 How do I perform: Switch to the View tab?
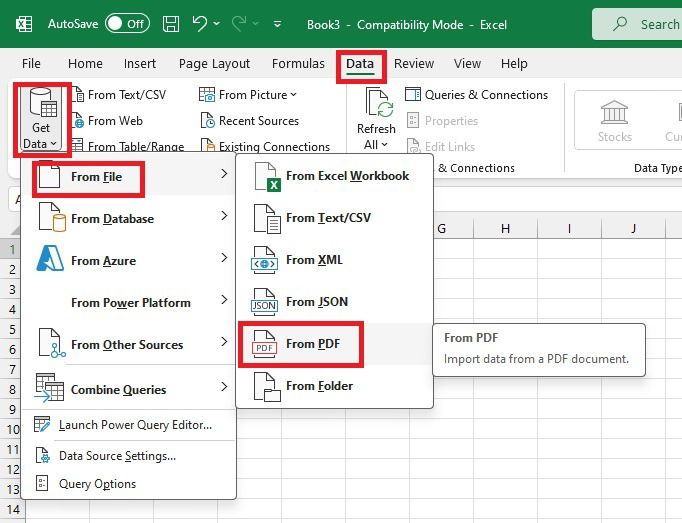click(467, 64)
